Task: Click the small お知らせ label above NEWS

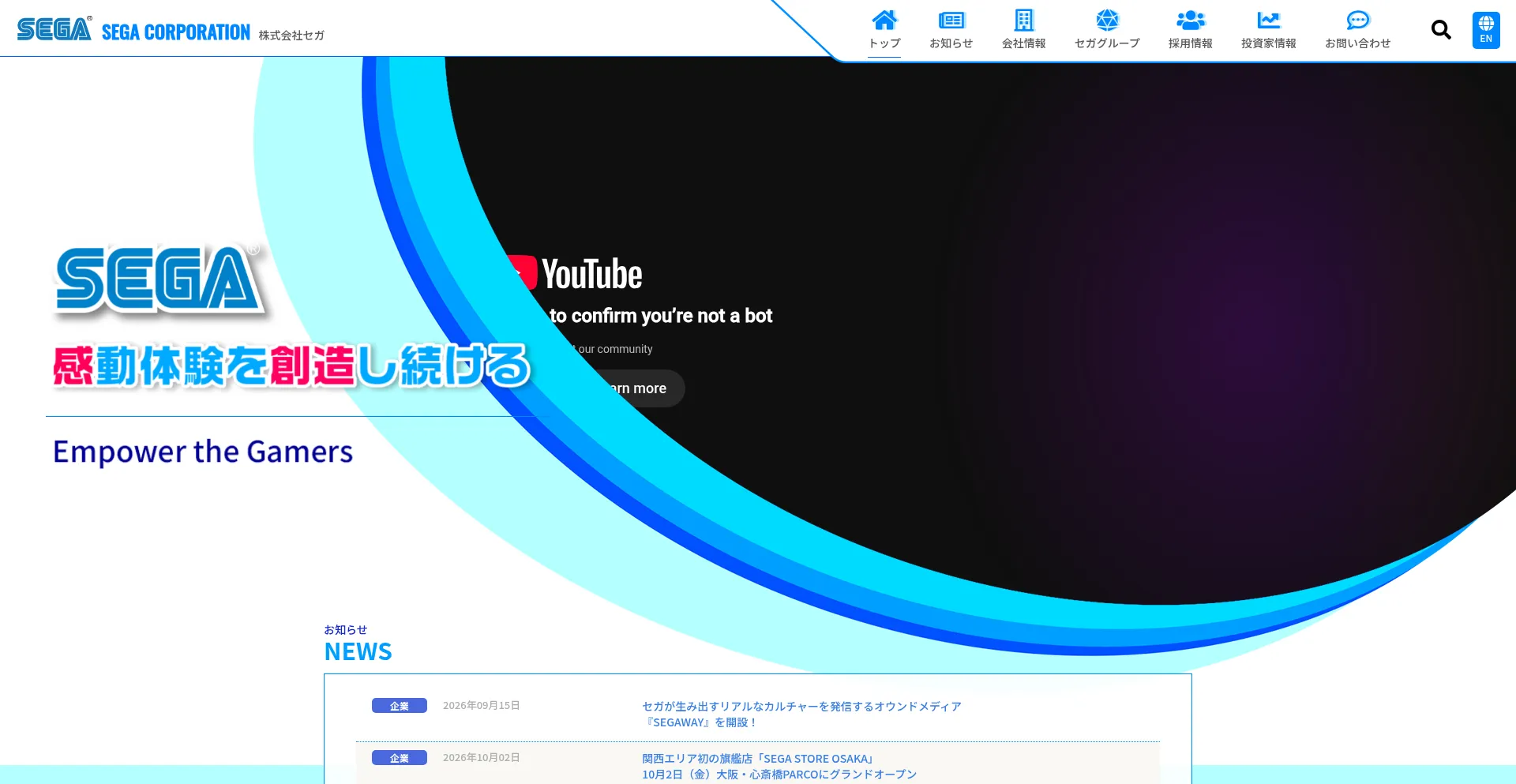Action: pyautogui.click(x=346, y=629)
